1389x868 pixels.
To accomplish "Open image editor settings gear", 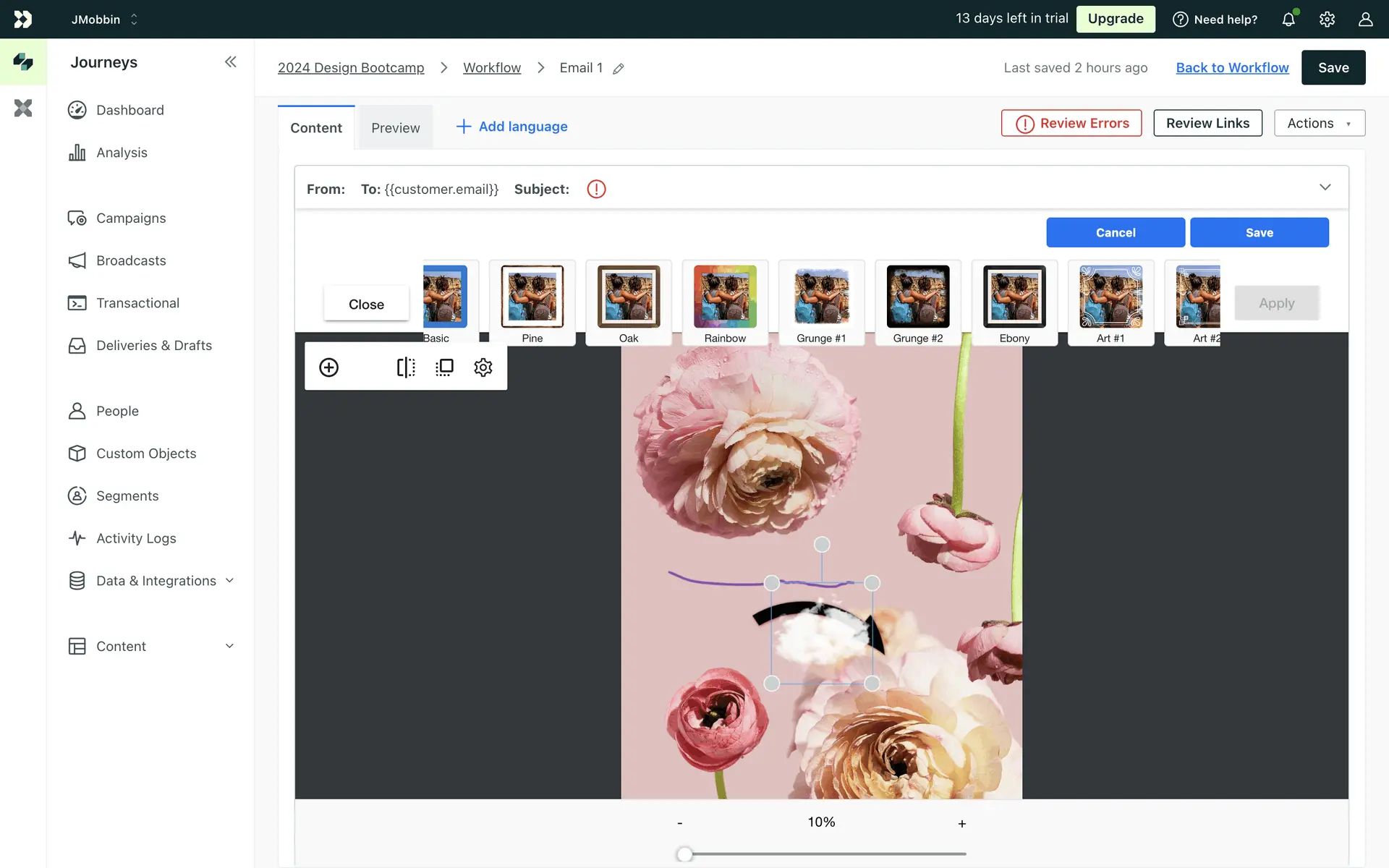I will [x=483, y=367].
